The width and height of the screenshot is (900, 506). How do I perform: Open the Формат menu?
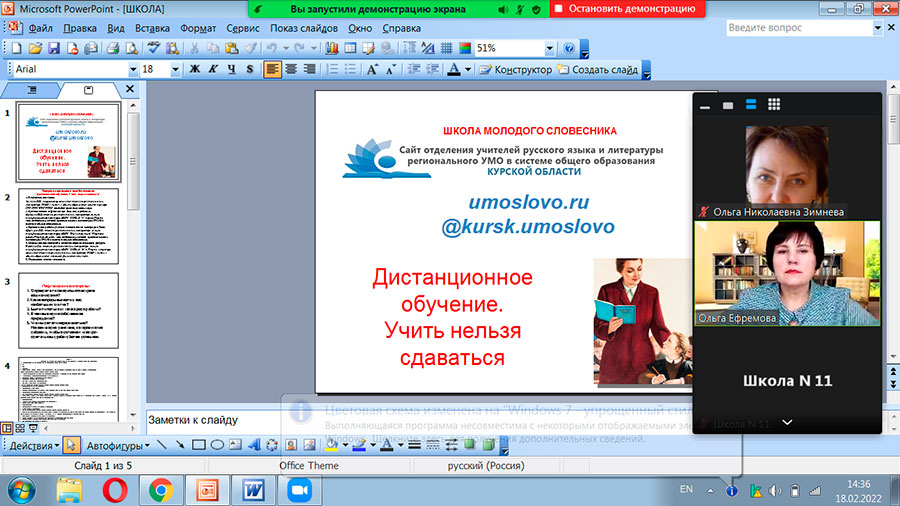coord(198,28)
